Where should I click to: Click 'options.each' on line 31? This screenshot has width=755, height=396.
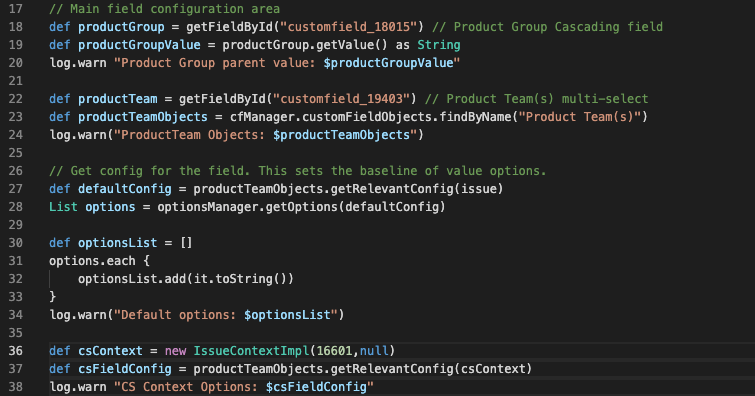pyautogui.click(x=92, y=261)
